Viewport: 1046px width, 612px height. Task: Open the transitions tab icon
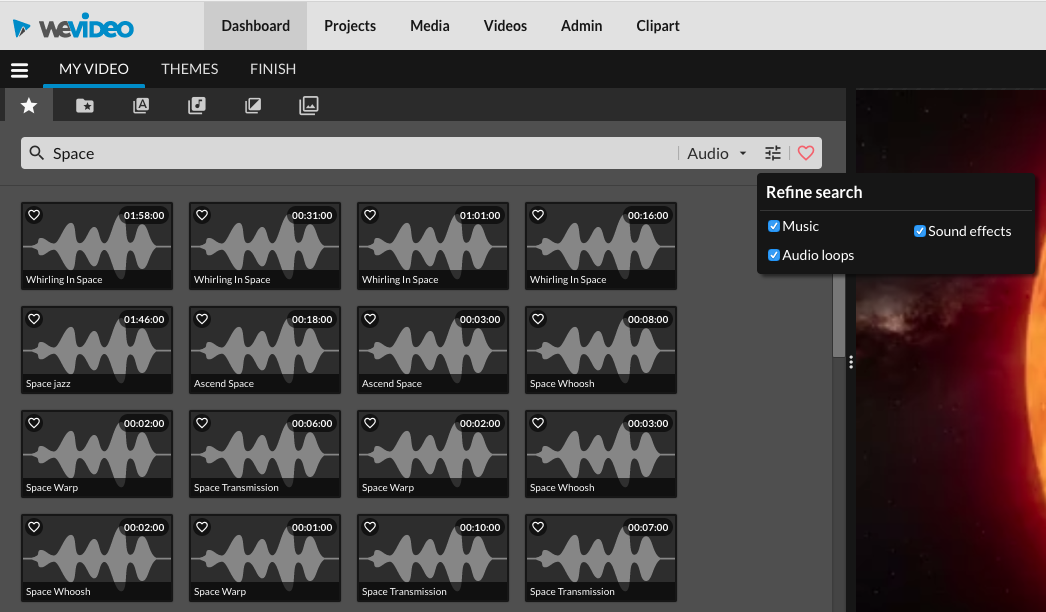point(253,105)
